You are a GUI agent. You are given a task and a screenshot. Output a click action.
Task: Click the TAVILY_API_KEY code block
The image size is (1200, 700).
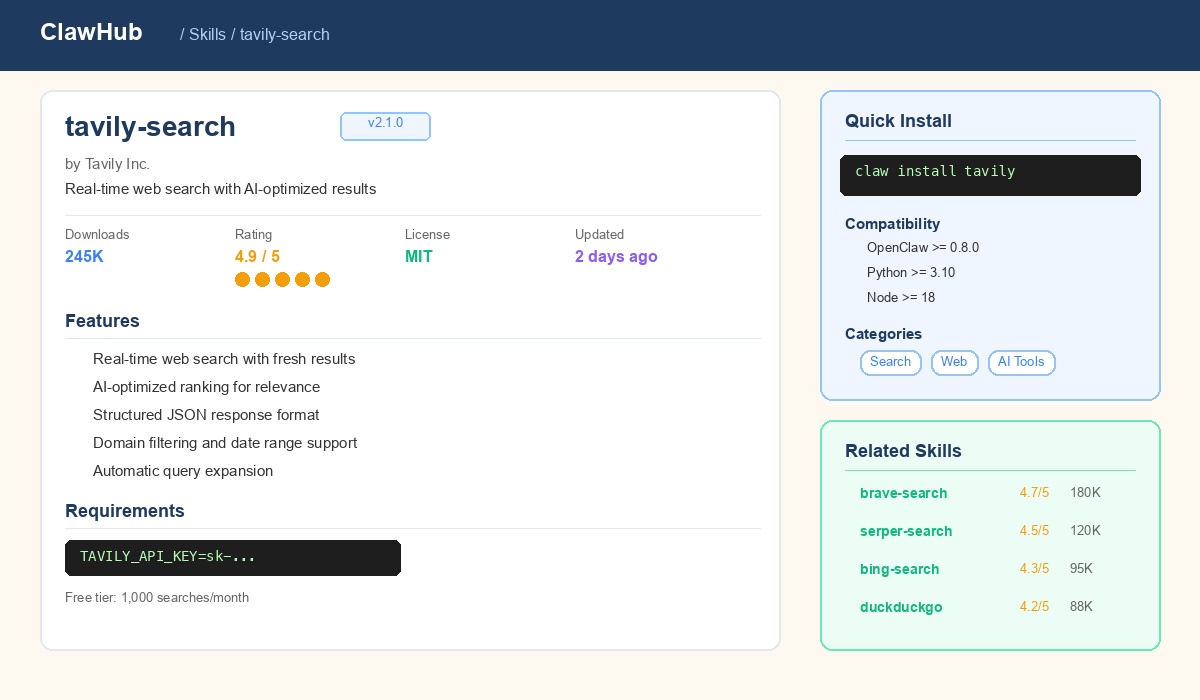click(233, 558)
